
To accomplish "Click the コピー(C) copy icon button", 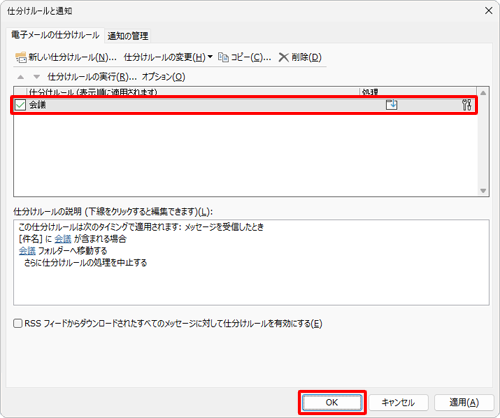I will (223, 57).
